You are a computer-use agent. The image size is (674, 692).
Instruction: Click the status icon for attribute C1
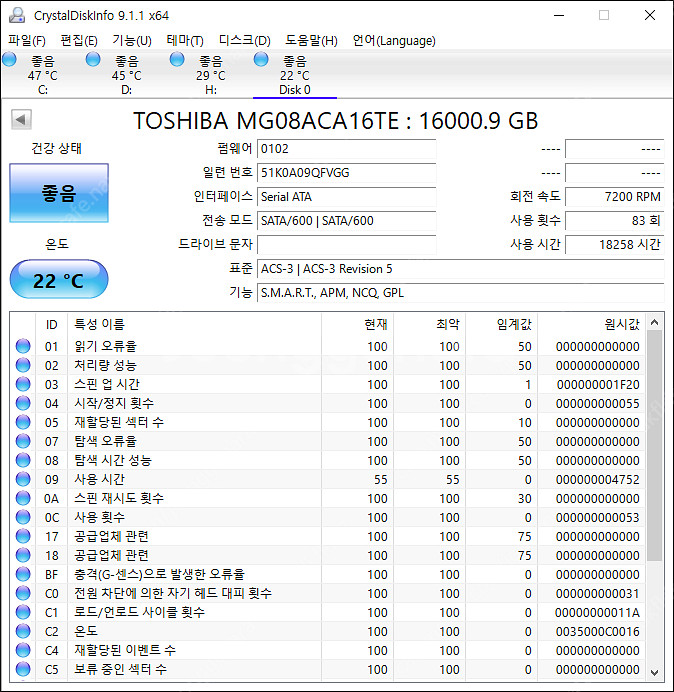(23, 612)
